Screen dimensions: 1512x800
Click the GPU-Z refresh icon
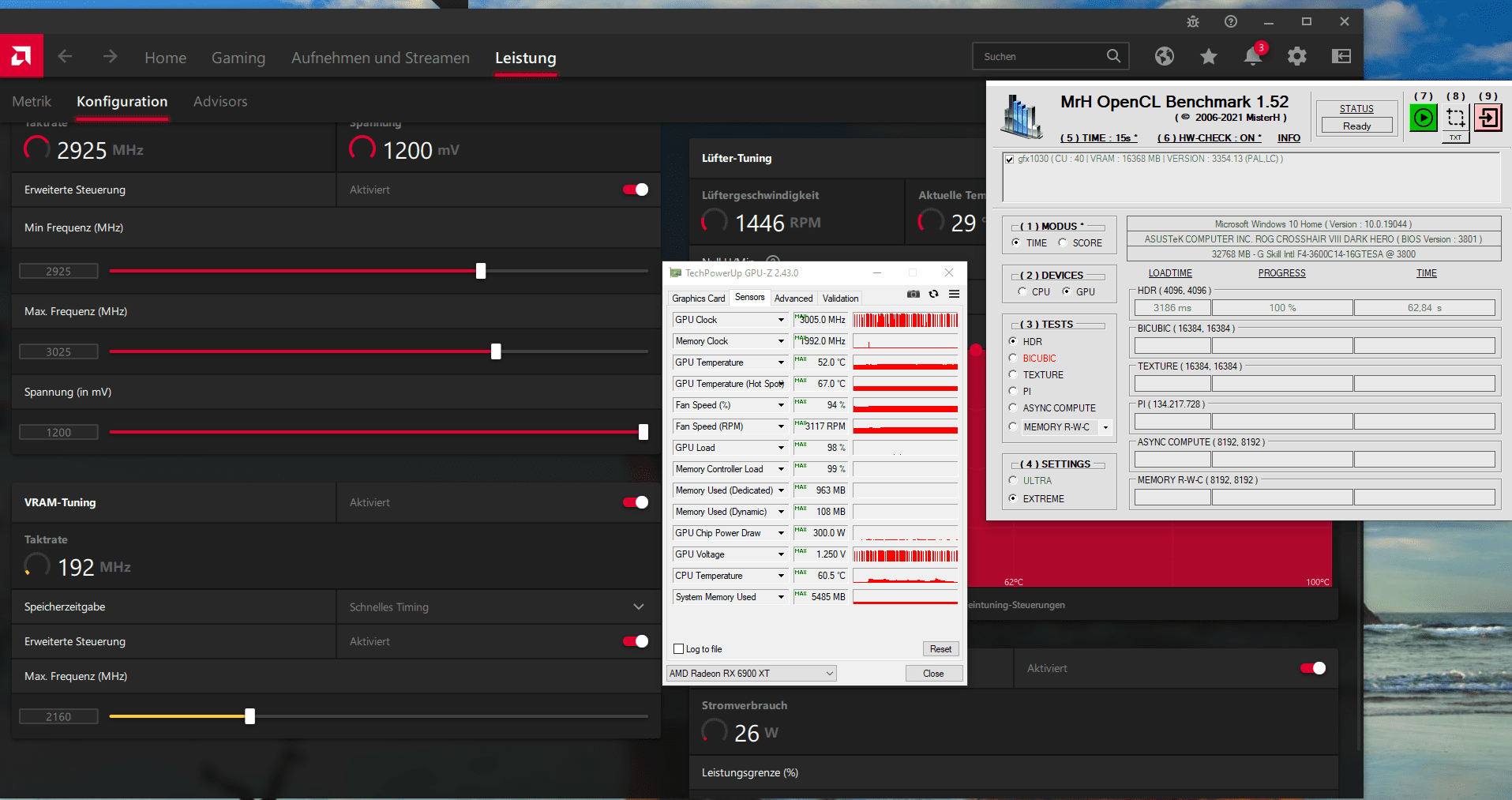pyautogui.click(x=934, y=294)
